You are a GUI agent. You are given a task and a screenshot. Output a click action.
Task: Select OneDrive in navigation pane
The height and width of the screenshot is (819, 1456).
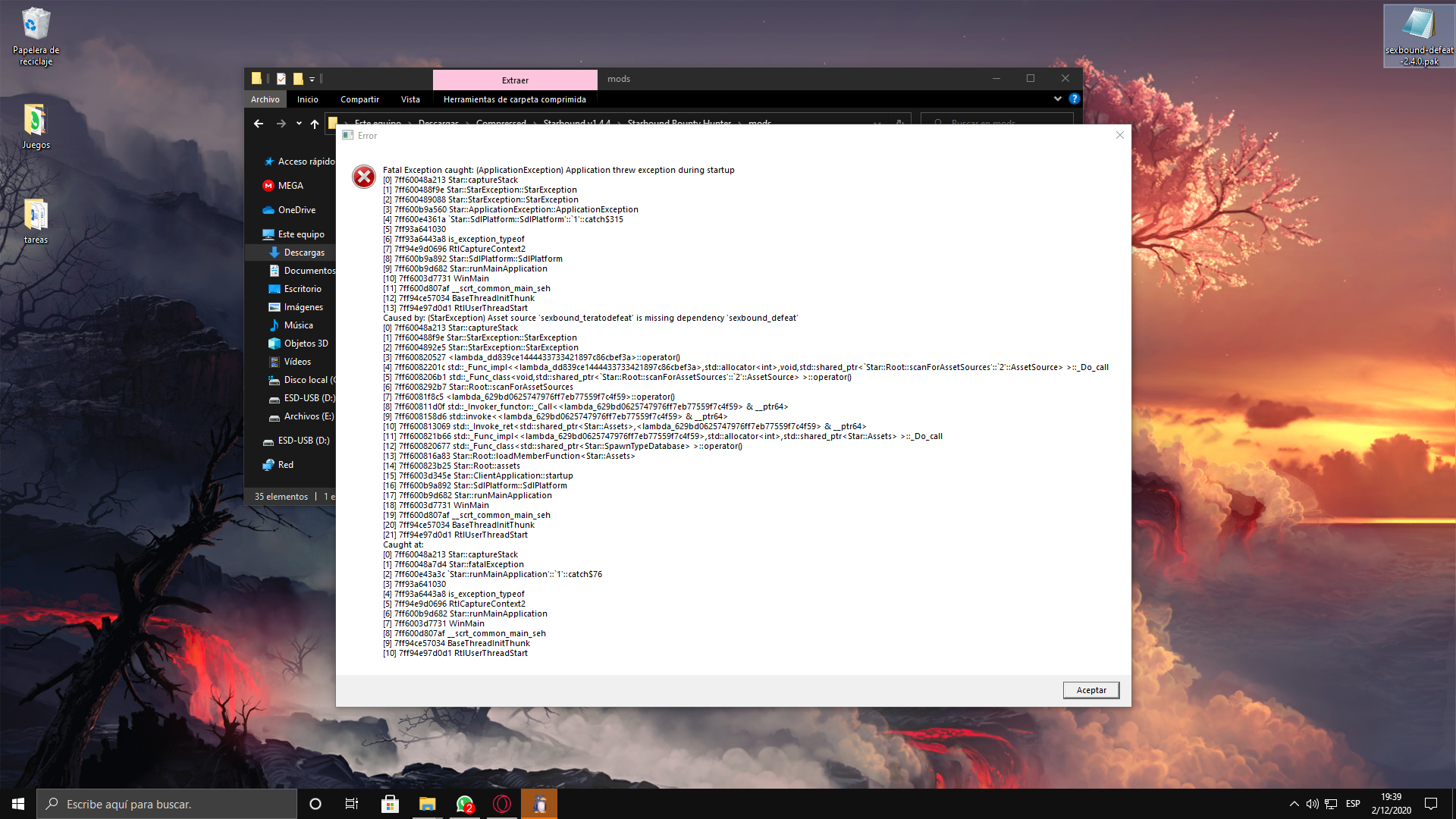click(x=289, y=210)
